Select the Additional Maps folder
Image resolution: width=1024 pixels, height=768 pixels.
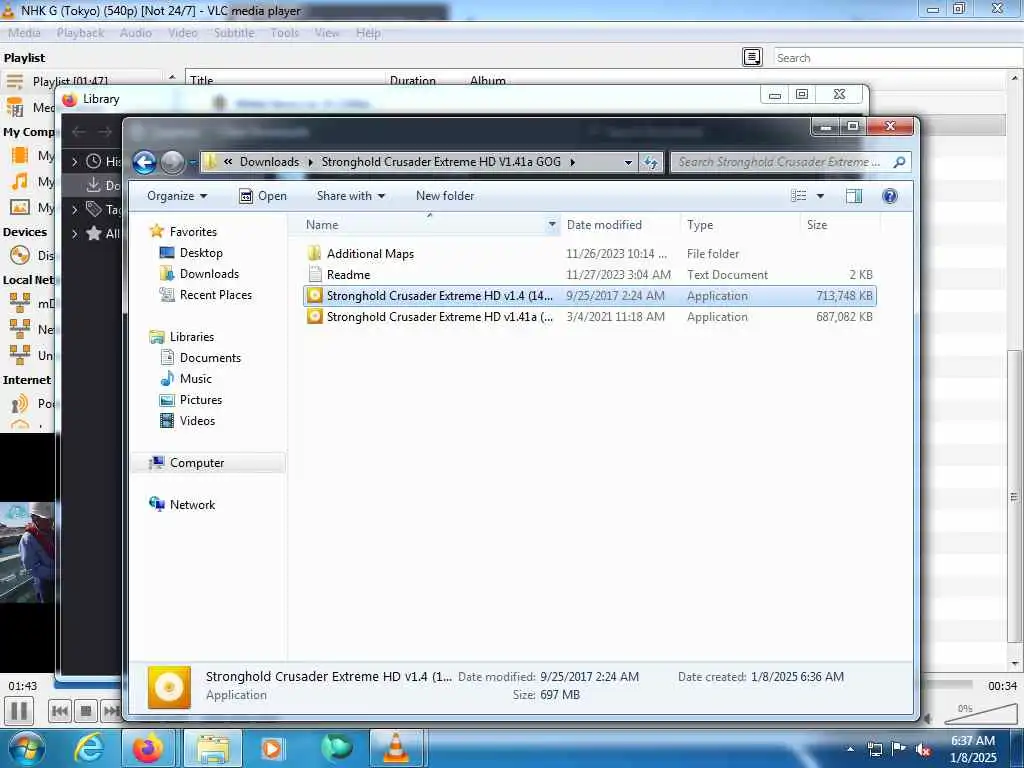click(370, 254)
